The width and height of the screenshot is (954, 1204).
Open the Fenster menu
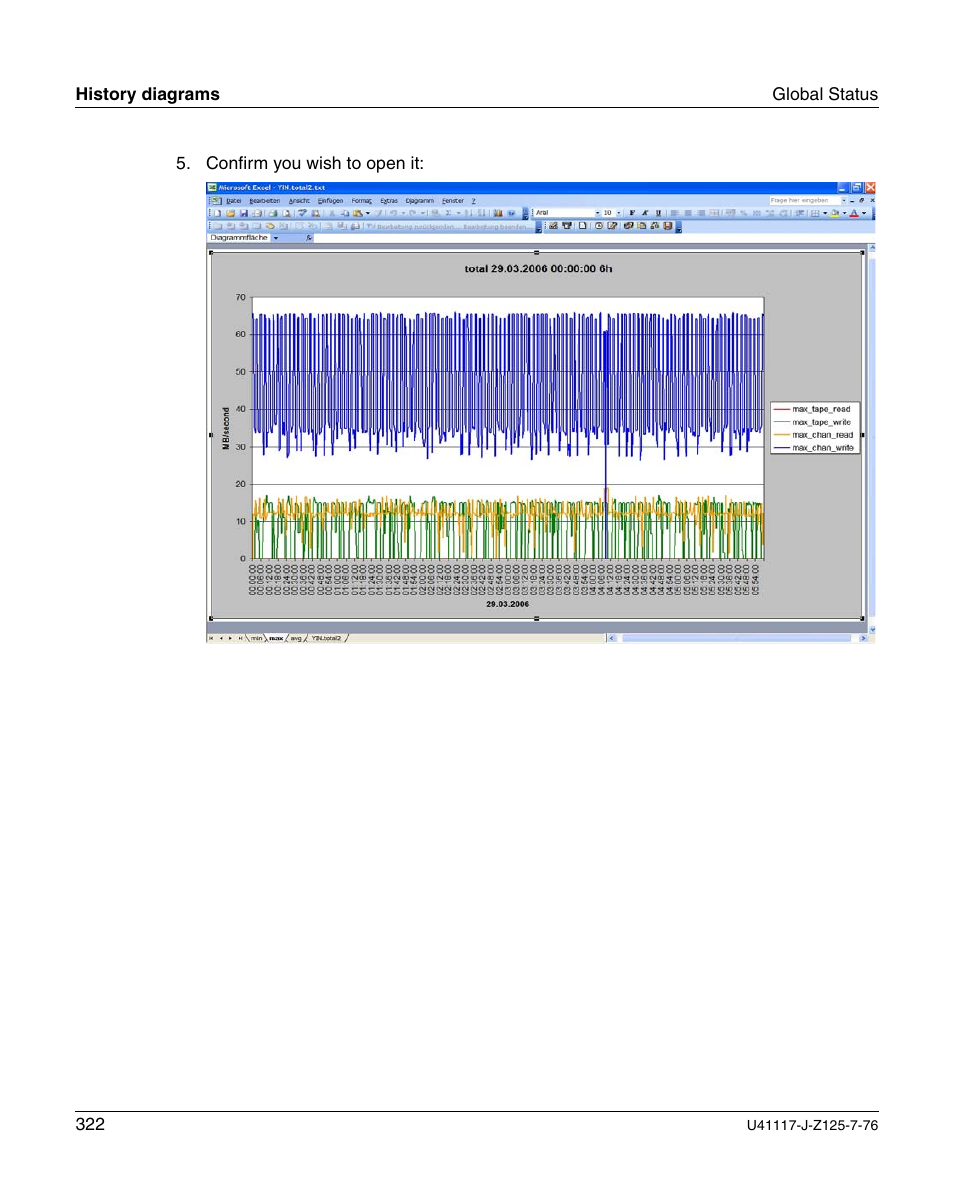(452, 201)
